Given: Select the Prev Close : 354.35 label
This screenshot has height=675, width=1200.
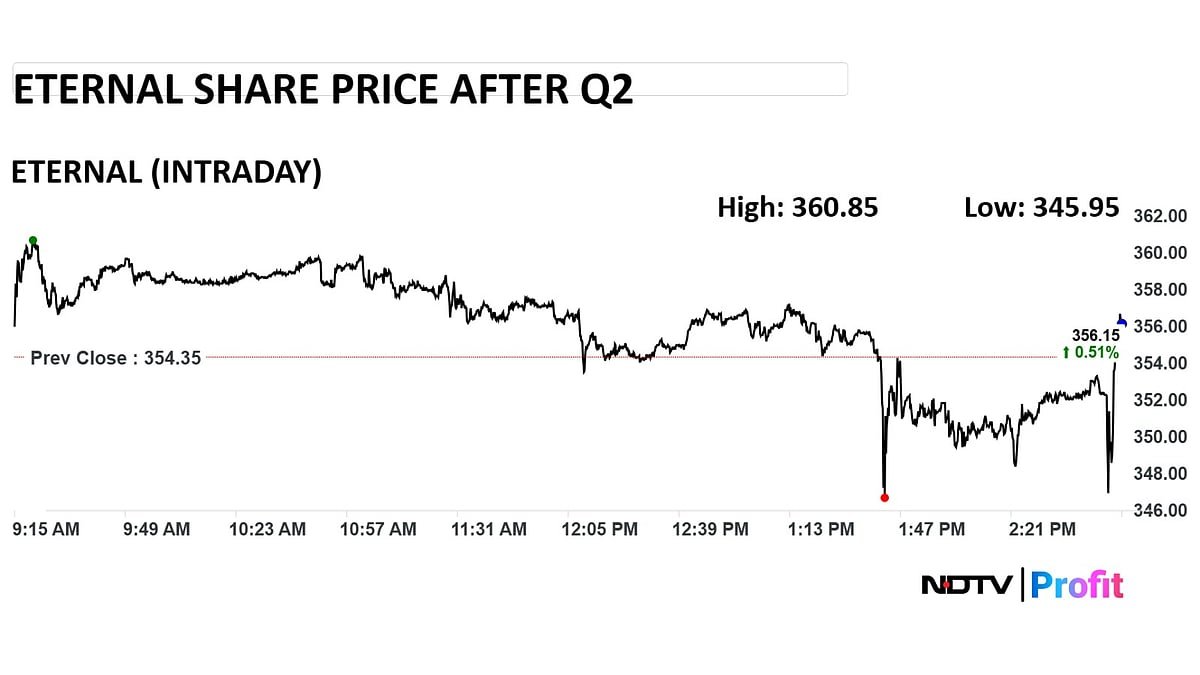Looking at the screenshot, I should click(x=115, y=357).
